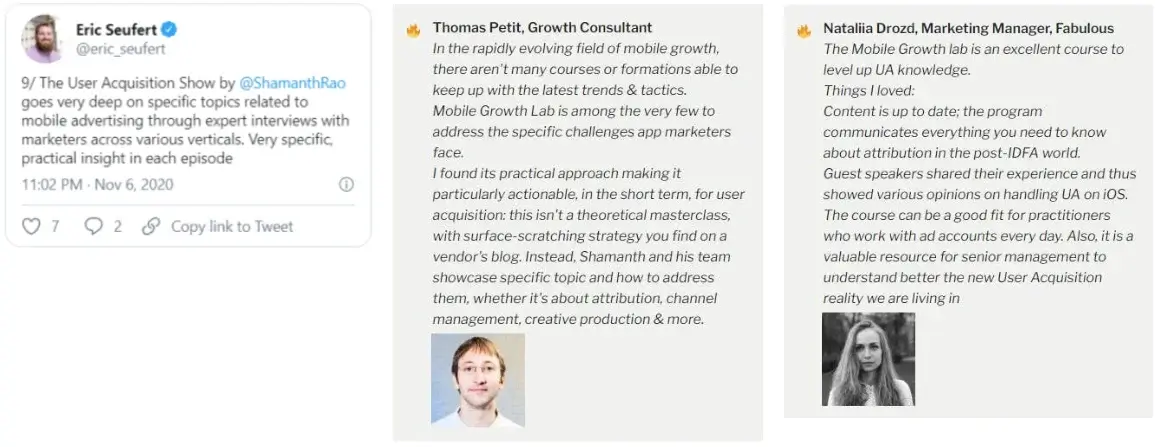Click the "Copy link to Tweet" text
Viewport: 1155px width, 447px height.
click(x=232, y=226)
